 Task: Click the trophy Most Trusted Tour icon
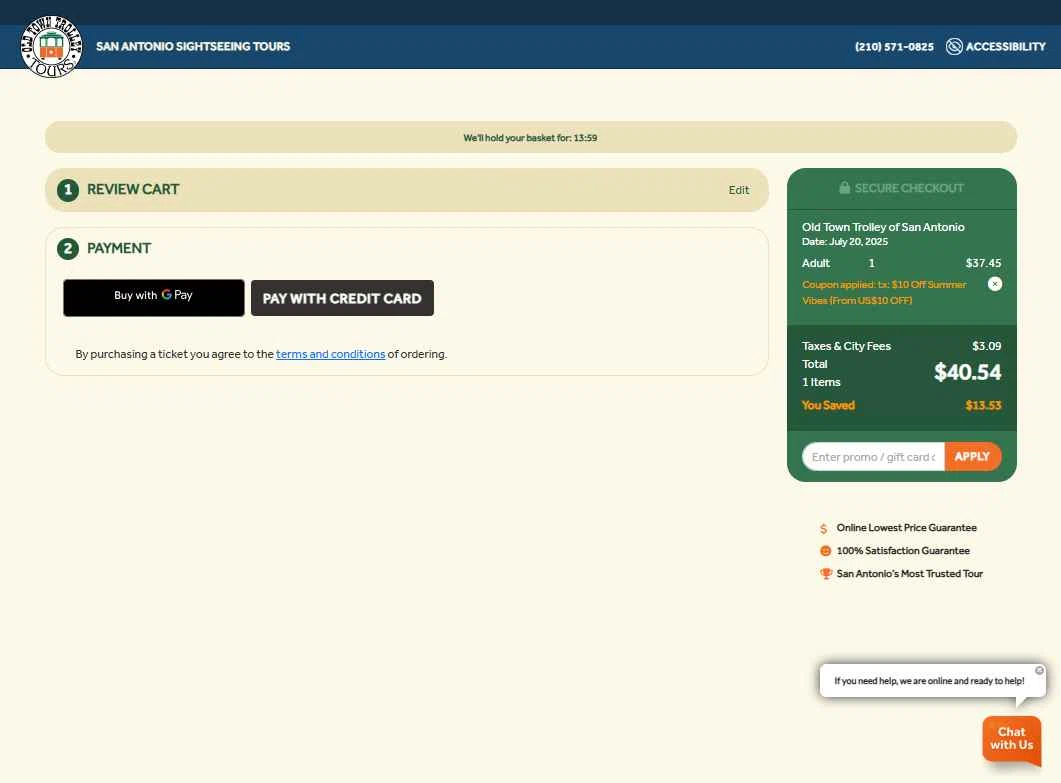[x=826, y=574]
